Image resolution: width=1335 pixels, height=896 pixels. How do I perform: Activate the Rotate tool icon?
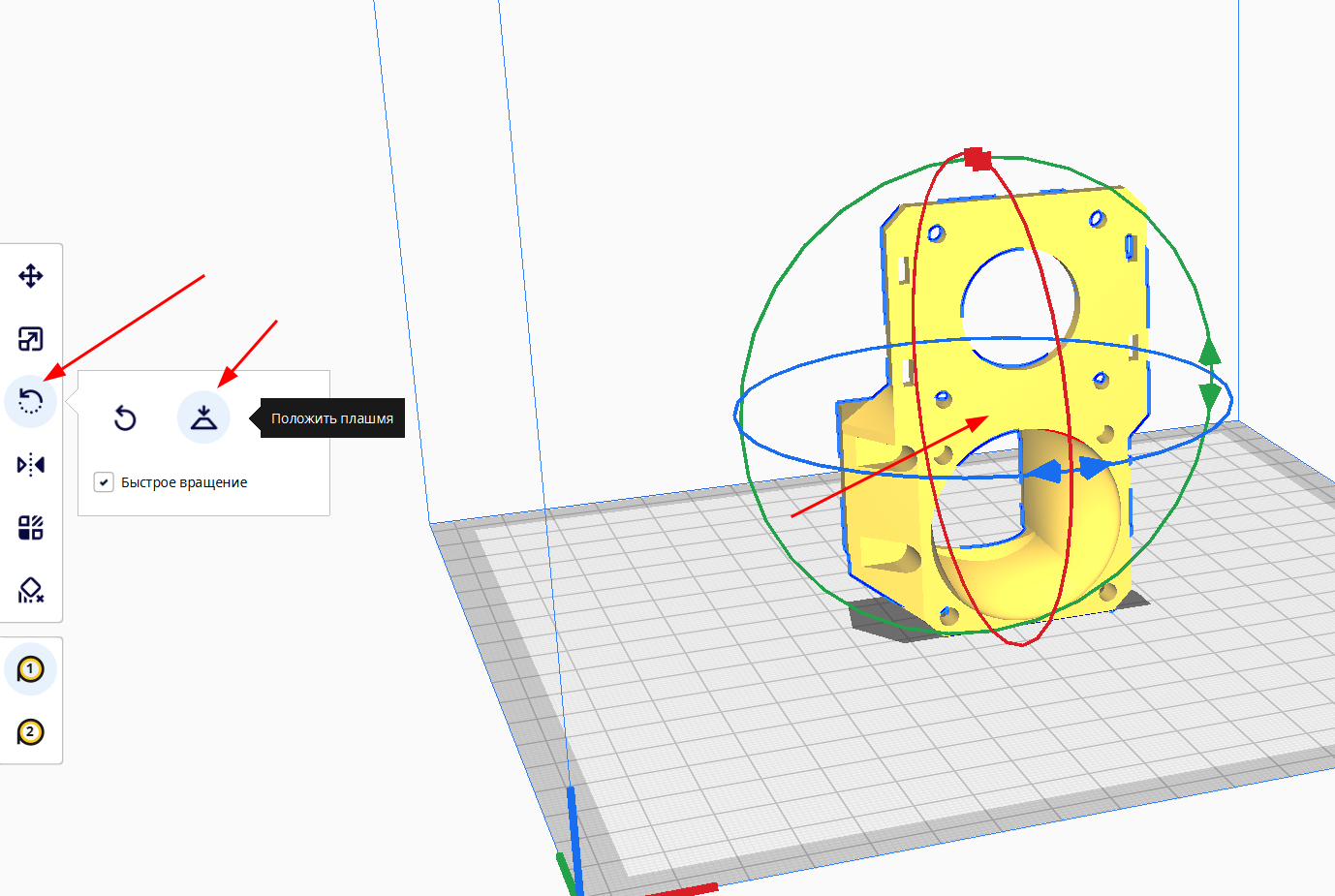[31, 401]
